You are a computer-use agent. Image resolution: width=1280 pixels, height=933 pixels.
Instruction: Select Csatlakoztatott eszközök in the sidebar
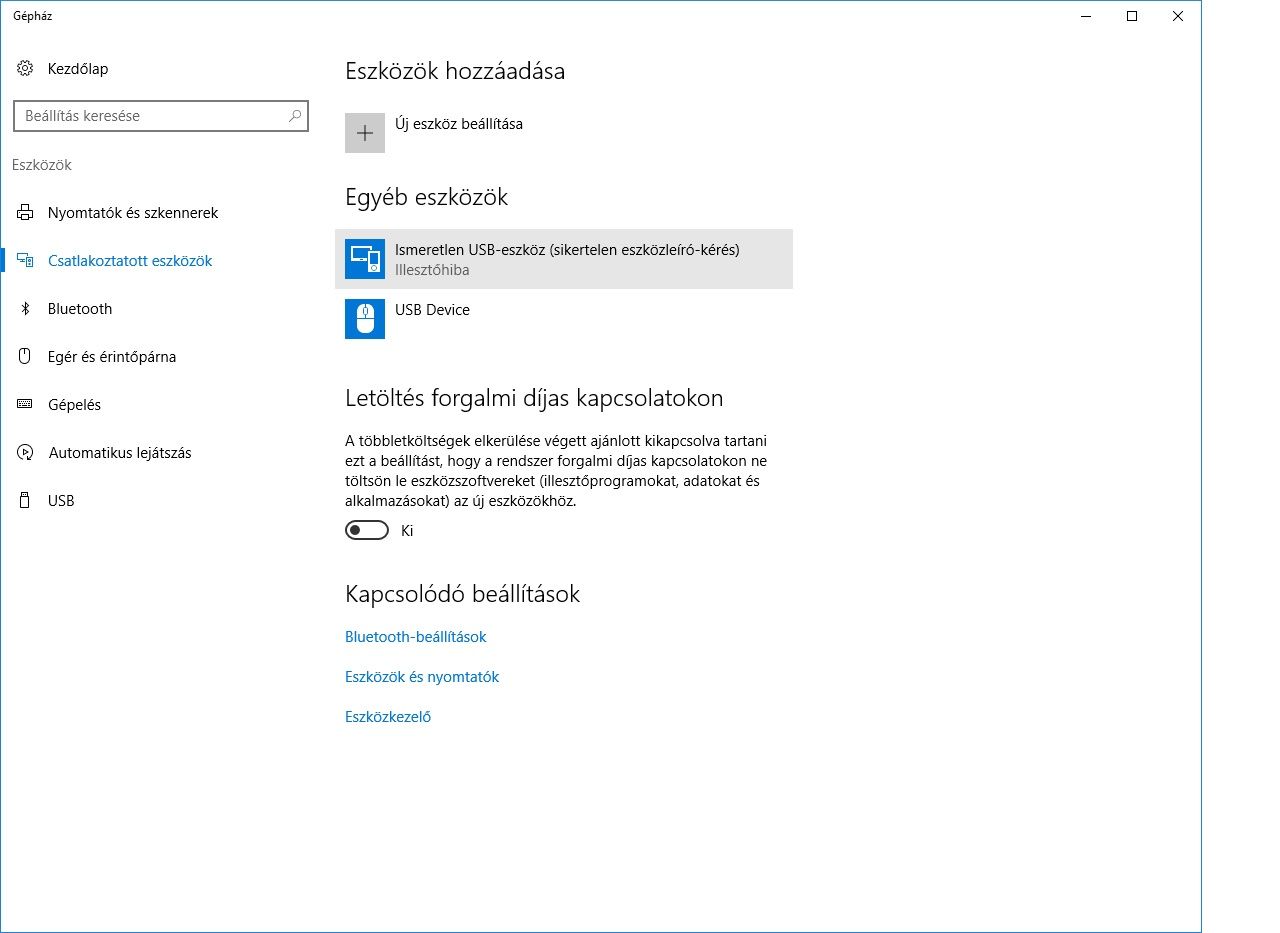130,261
